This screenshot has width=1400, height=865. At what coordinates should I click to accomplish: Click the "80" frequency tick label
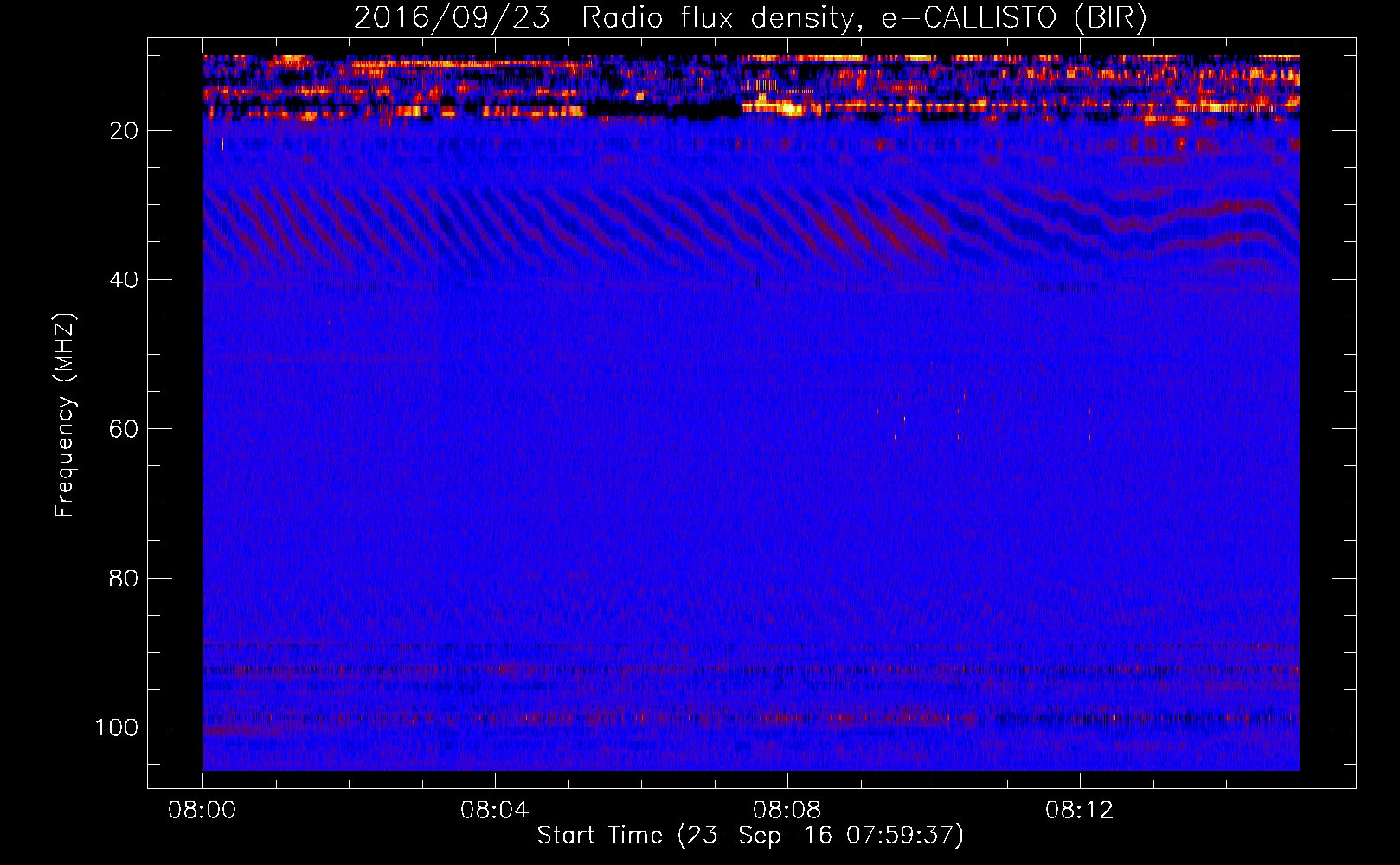[124, 579]
